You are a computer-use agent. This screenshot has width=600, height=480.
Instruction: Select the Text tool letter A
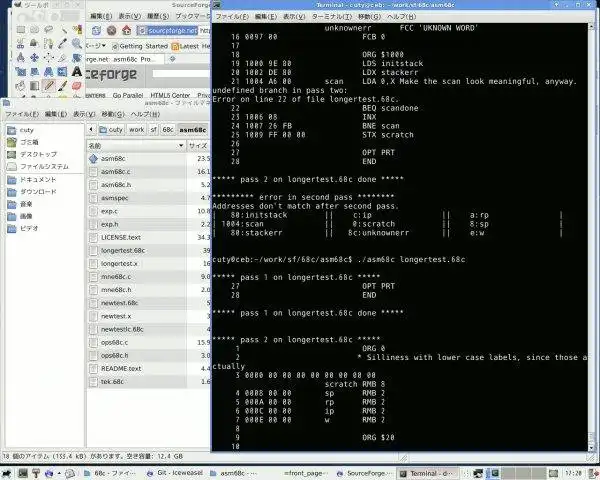pos(77,72)
